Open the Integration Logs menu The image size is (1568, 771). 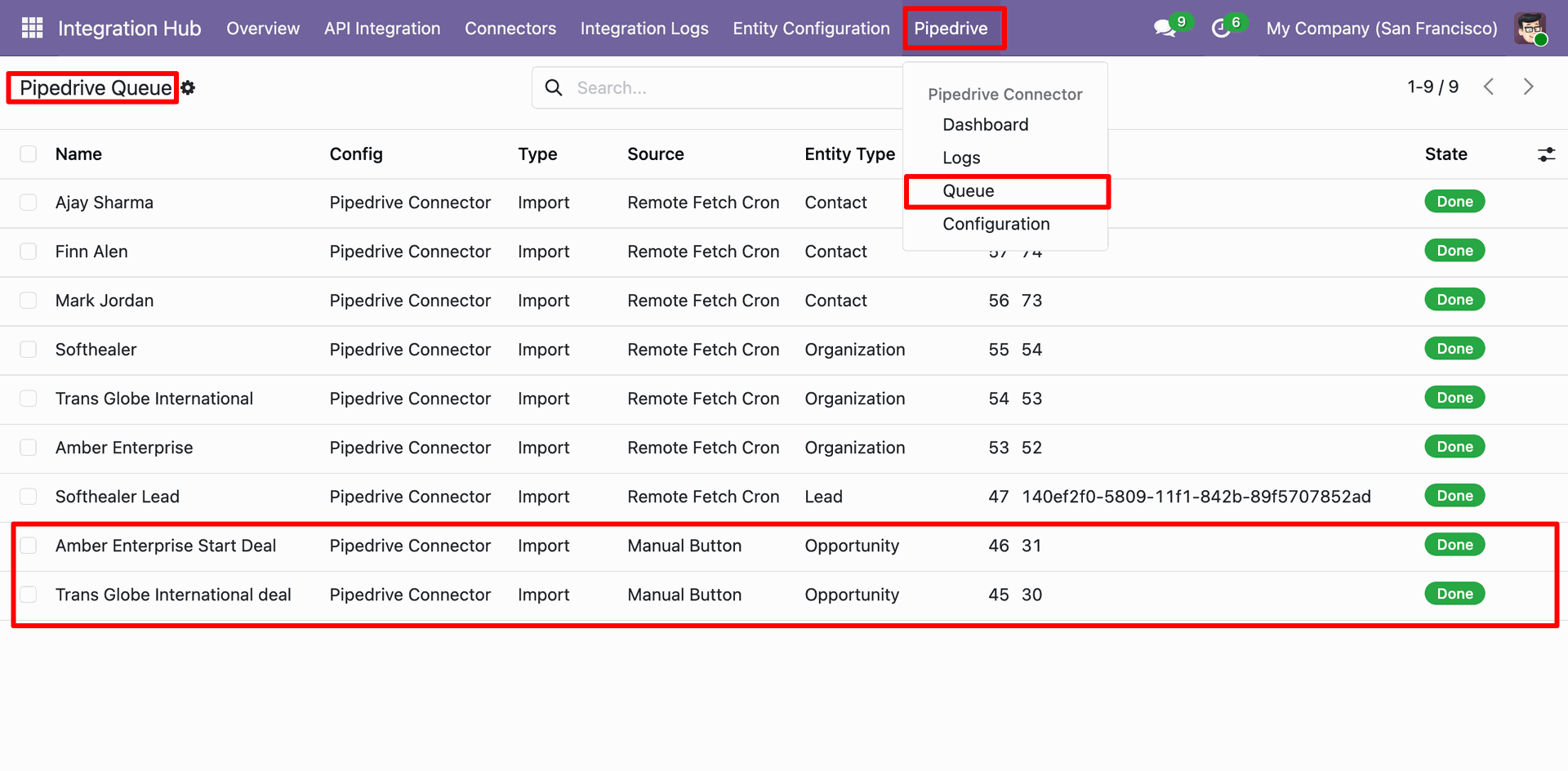point(644,29)
